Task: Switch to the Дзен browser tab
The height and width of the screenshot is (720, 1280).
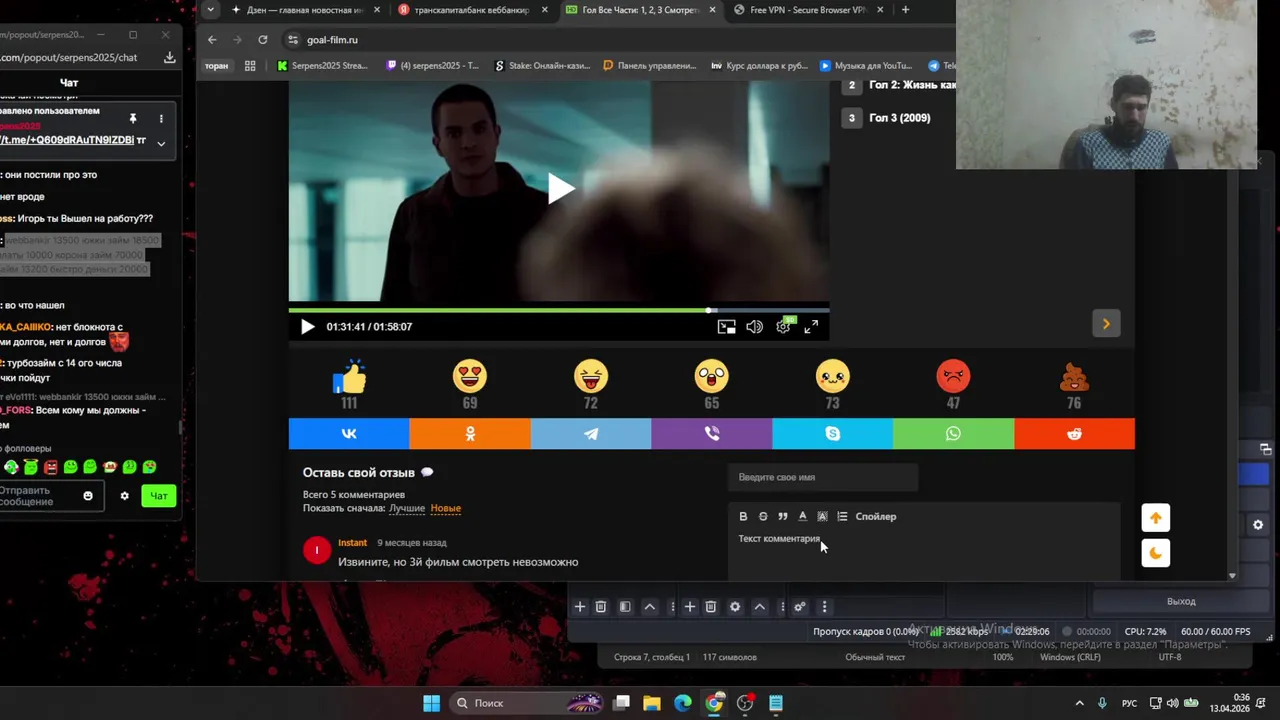Action: [x=304, y=10]
